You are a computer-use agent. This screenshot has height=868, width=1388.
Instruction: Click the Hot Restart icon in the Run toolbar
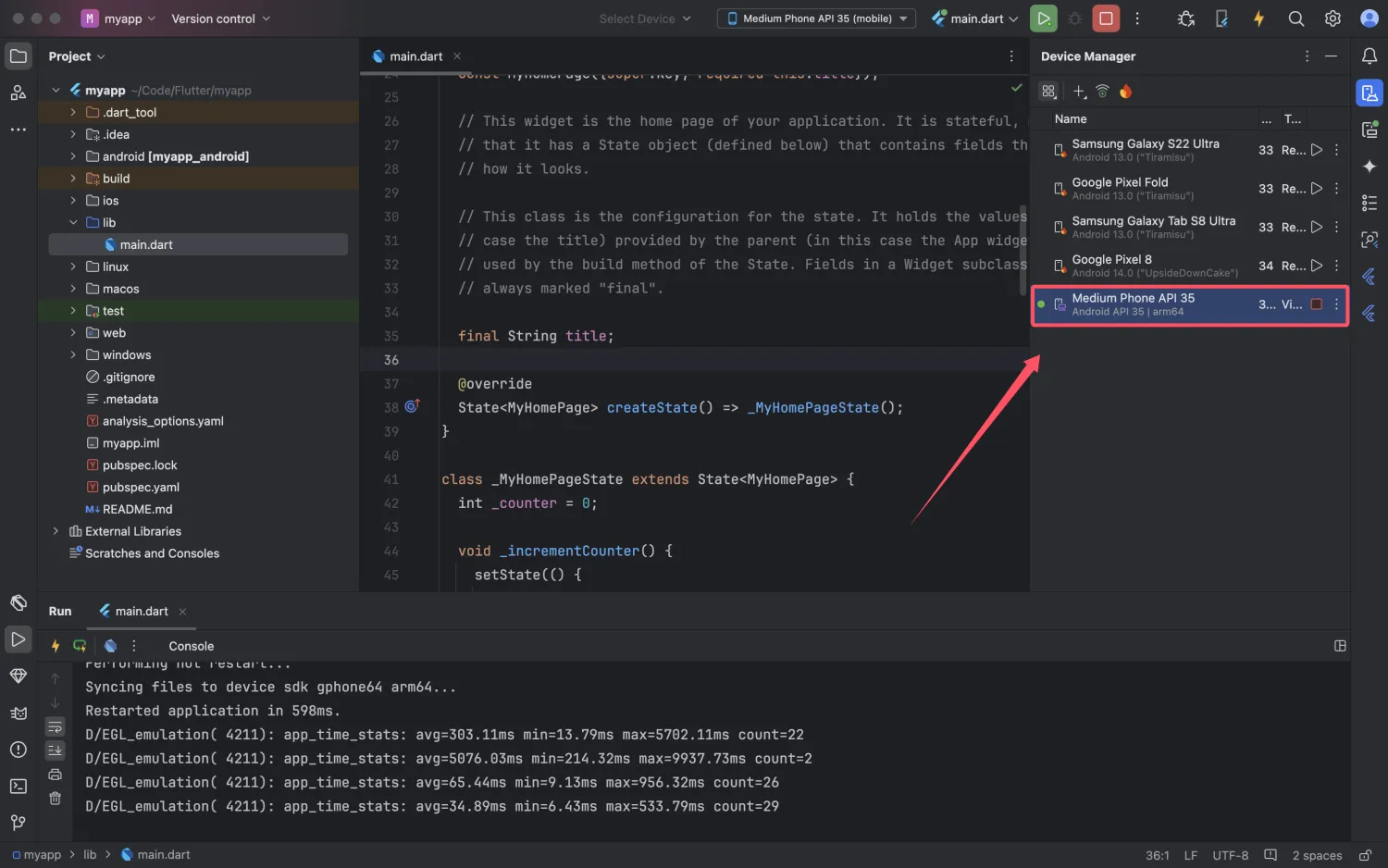[x=81, y=646]
